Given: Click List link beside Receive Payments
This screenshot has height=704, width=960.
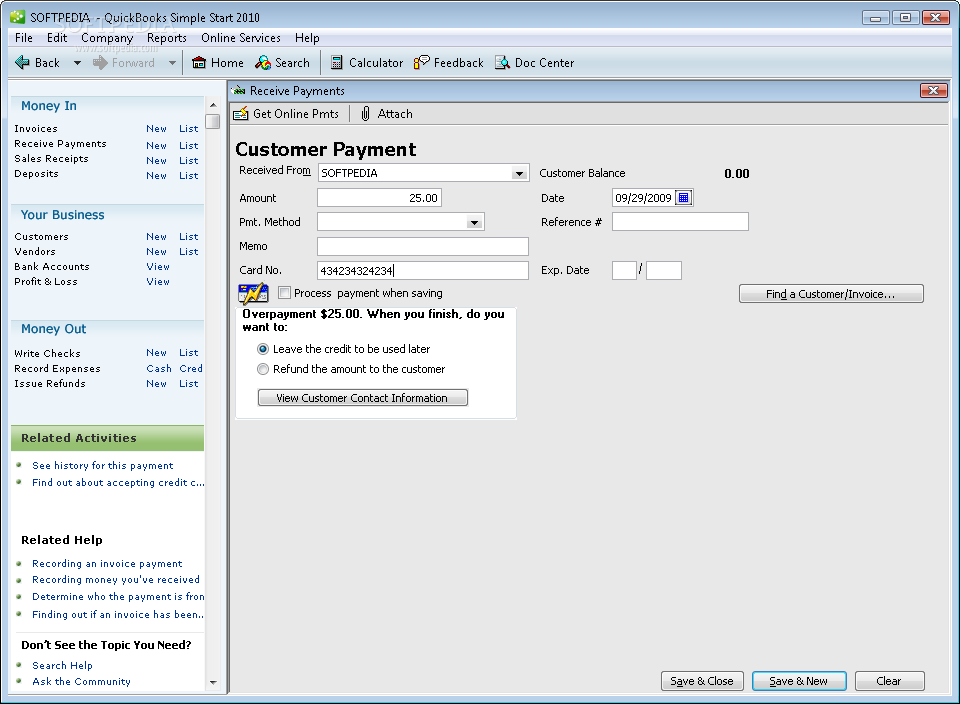Looking at the screenshot, I should tap(189, 146).
